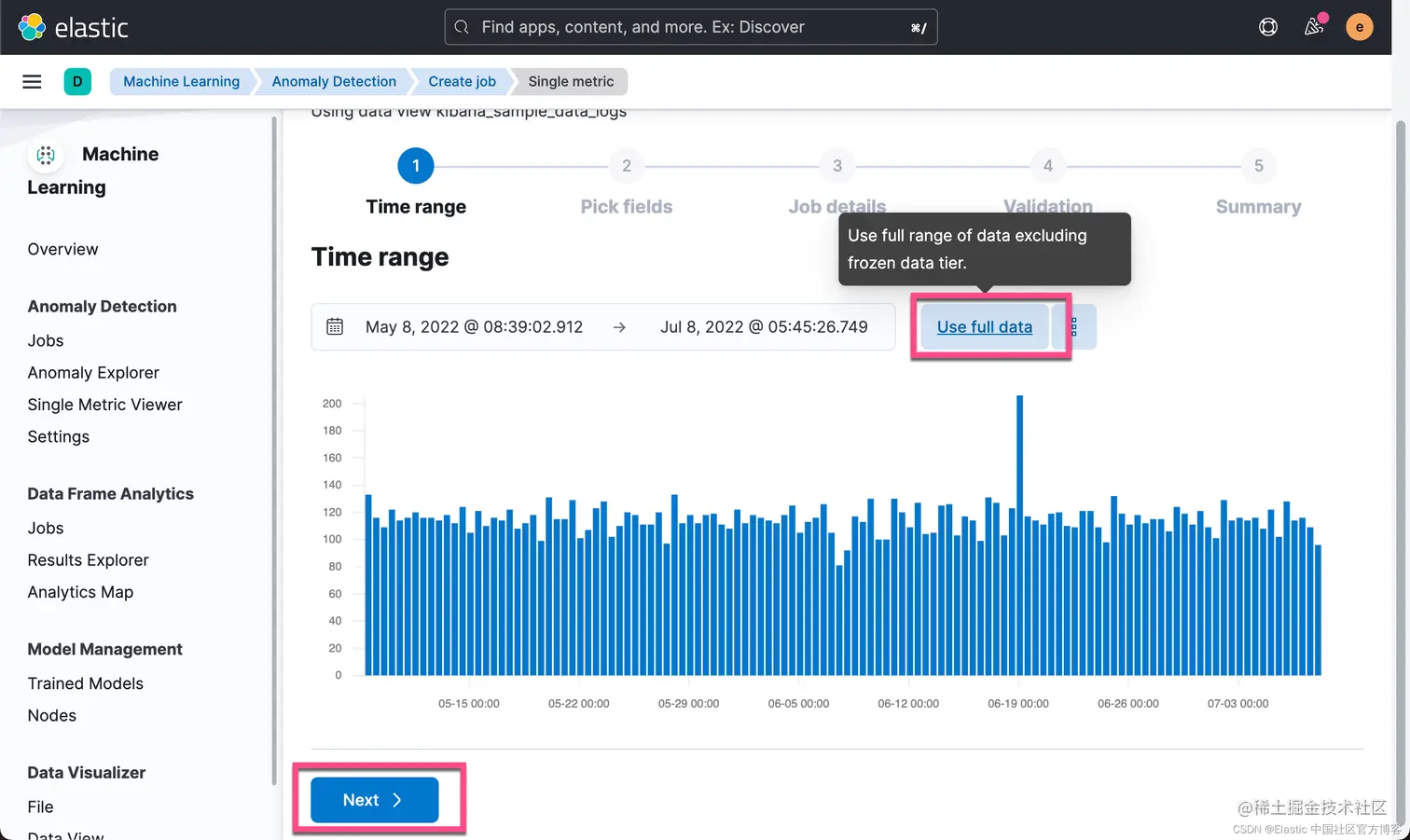Open the newsfeed notifications icon
Viewport: 1410px width, 840px height.
tap(1314, 27)
